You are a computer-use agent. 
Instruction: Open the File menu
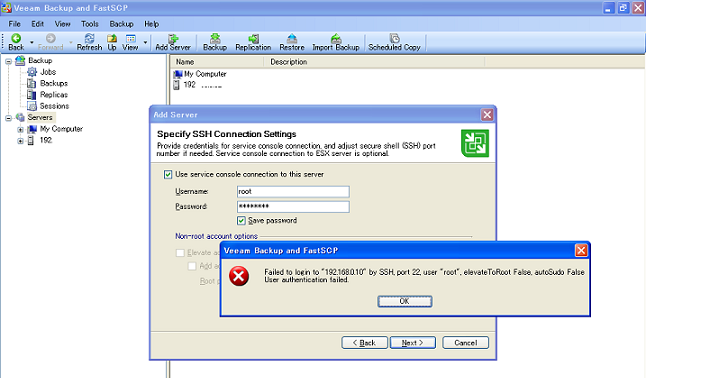15,24
